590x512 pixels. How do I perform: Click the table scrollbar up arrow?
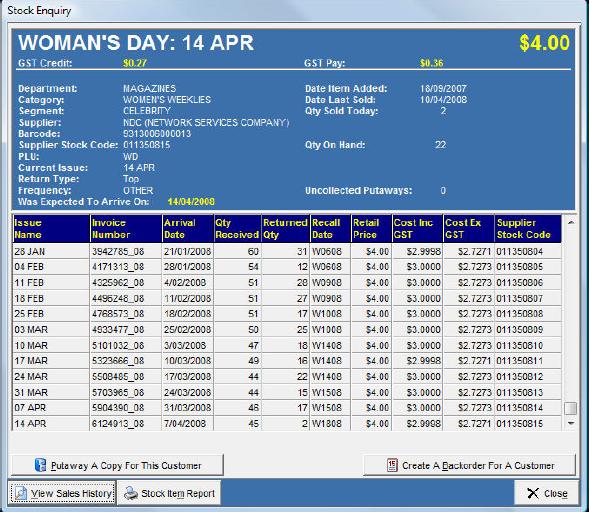pos(571,223)
